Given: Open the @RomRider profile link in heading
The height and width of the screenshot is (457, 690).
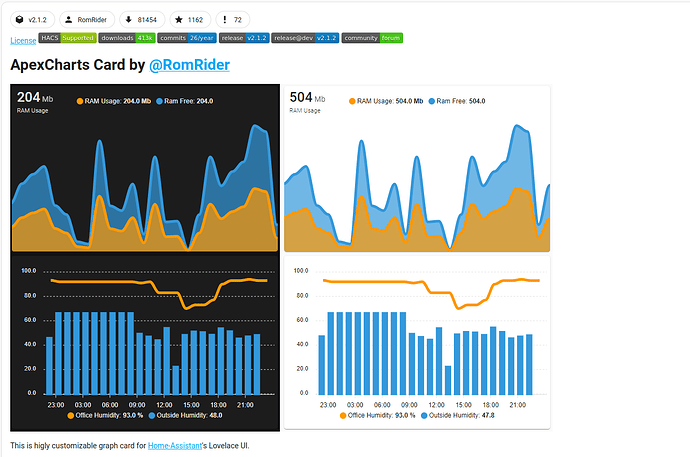Looking at the screenshot, I should pyautogui.click(x=189, y=65).
